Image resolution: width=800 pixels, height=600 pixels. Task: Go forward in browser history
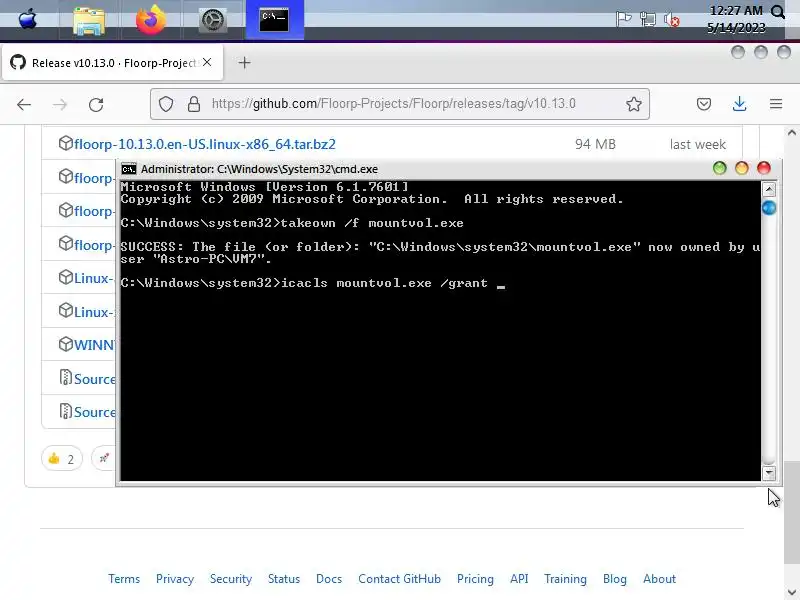click(x=60, y=105)
